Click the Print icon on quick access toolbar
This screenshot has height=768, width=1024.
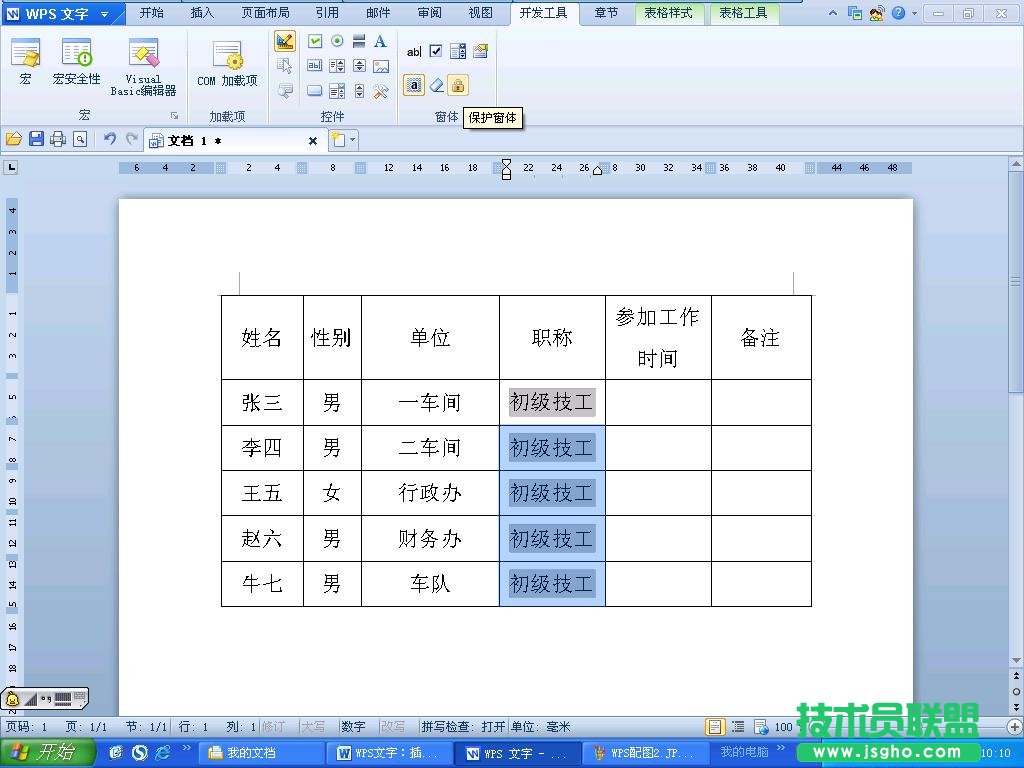(58, 139)
